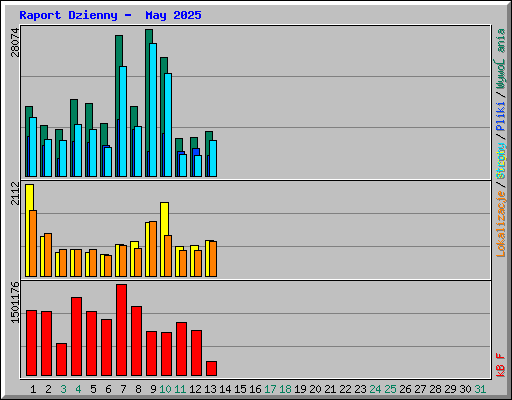Click the 28074 axis value label

coord(15,42)
